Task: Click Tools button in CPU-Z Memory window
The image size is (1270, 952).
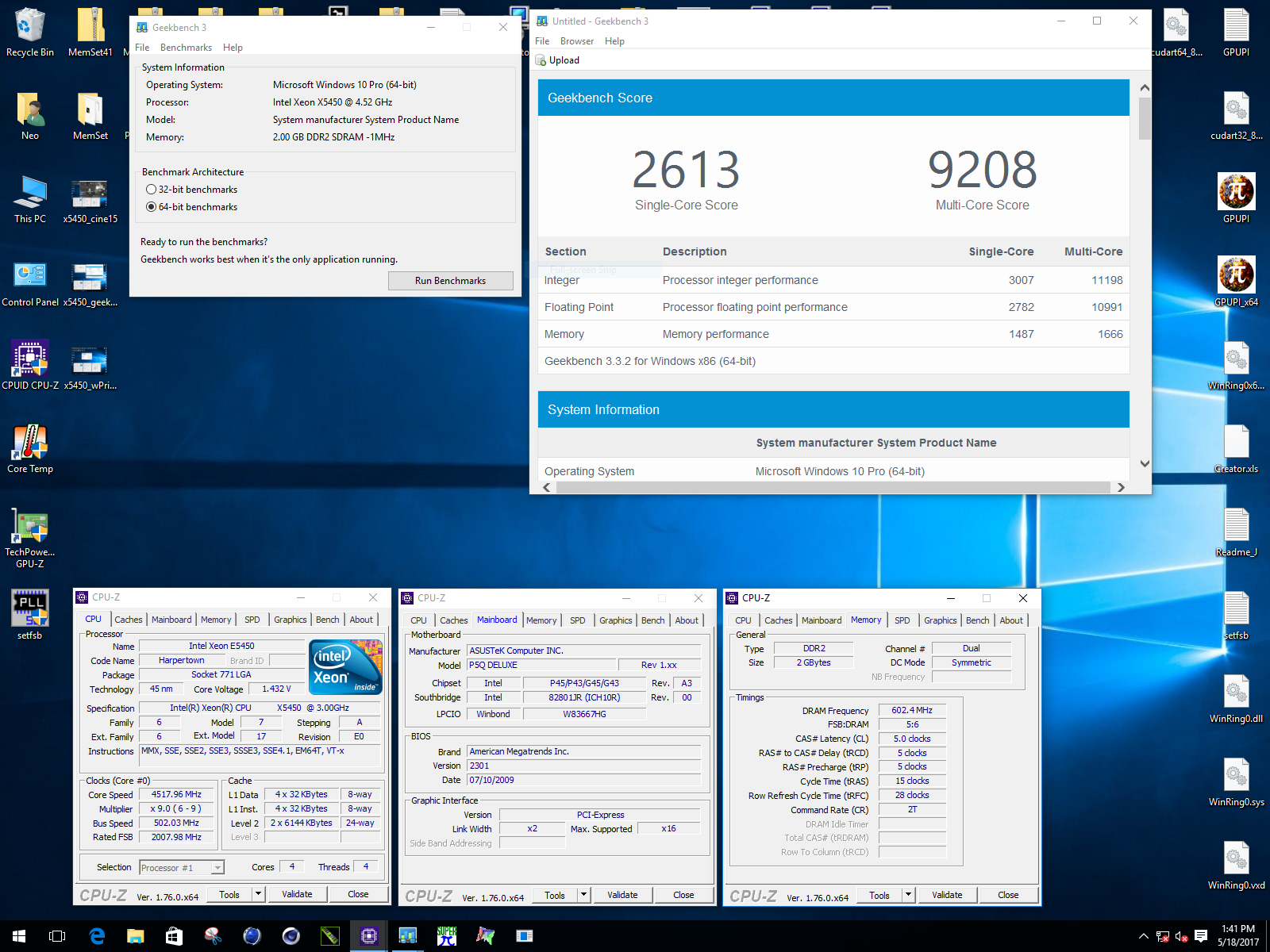Action: (x=879, y=895)
